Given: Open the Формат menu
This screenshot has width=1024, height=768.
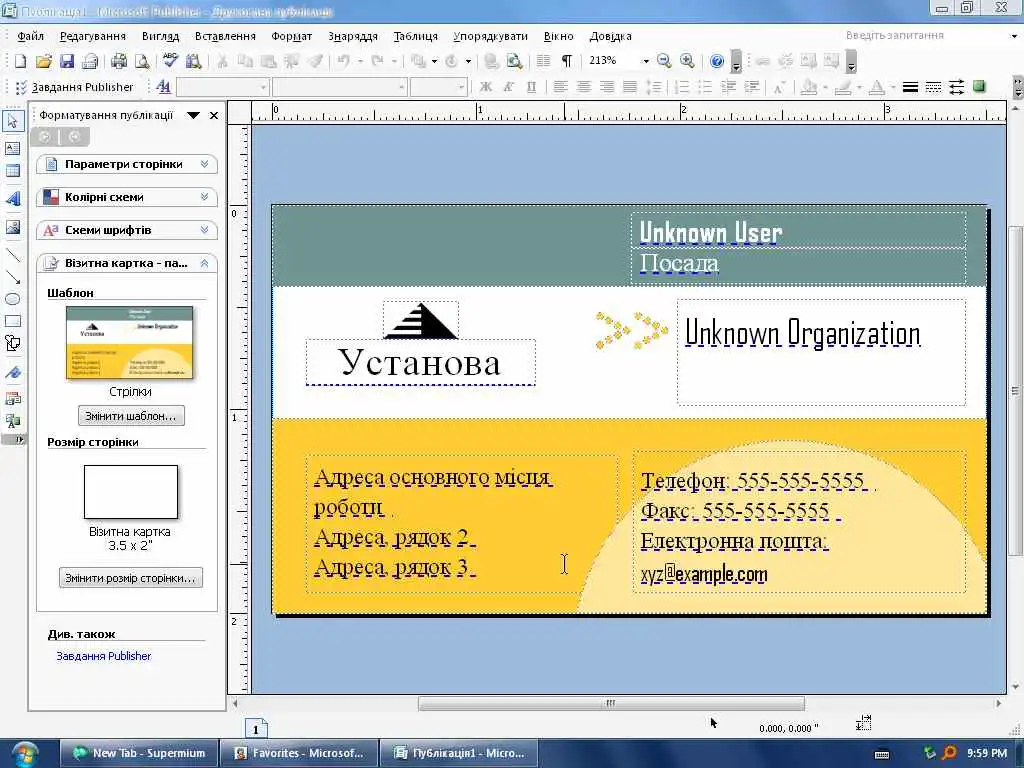Looking at the screenshot, I should coord(292,36).
